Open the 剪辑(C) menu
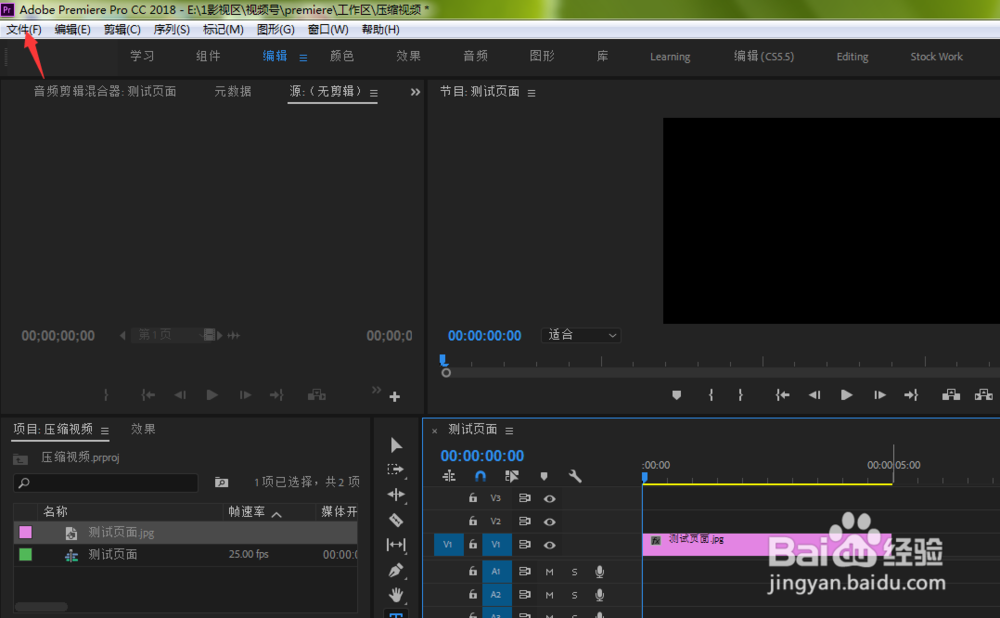 122,29
